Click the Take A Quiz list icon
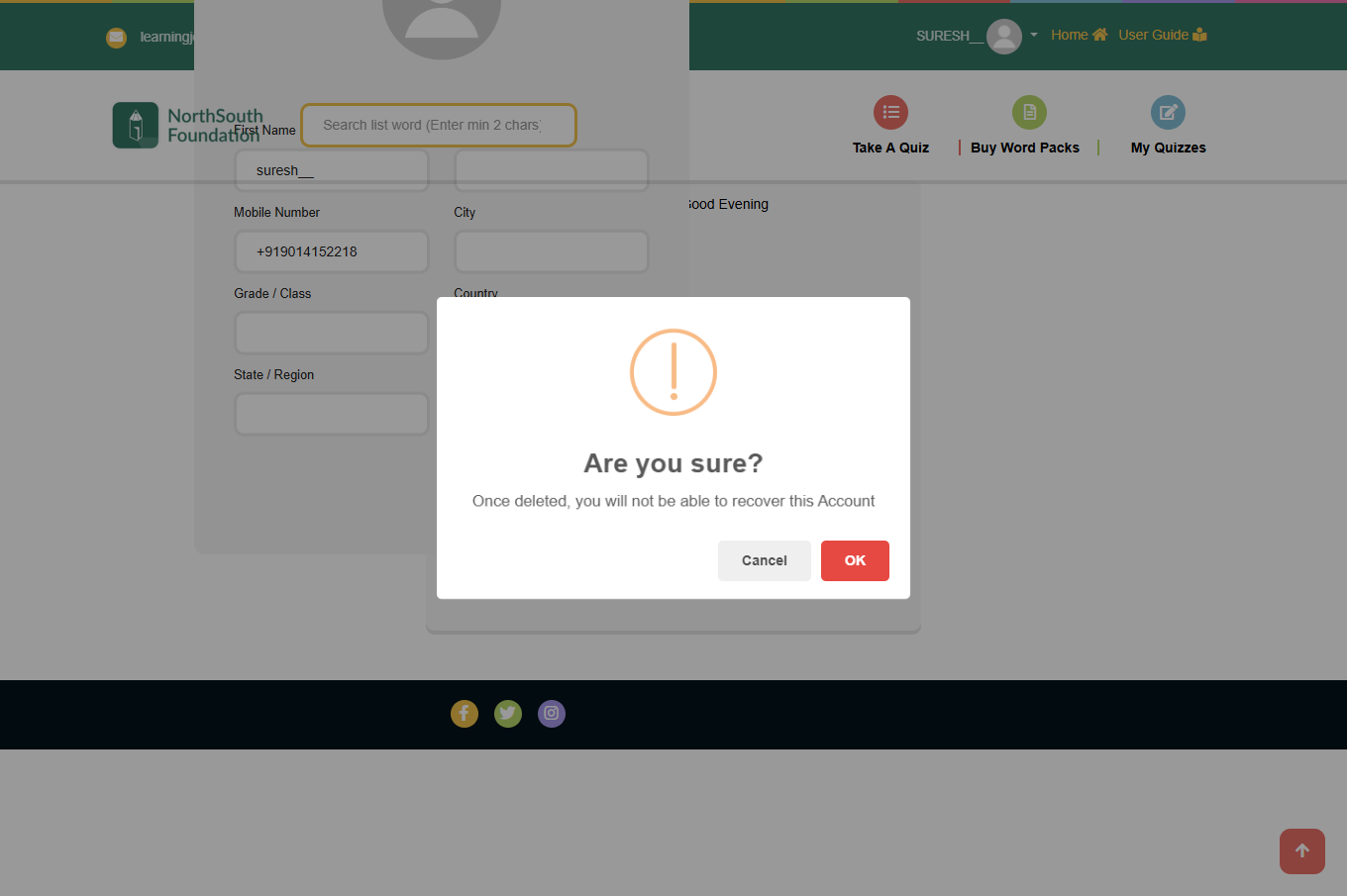Viewport: 1347px width, 896px height. click(x=890, y=113)
